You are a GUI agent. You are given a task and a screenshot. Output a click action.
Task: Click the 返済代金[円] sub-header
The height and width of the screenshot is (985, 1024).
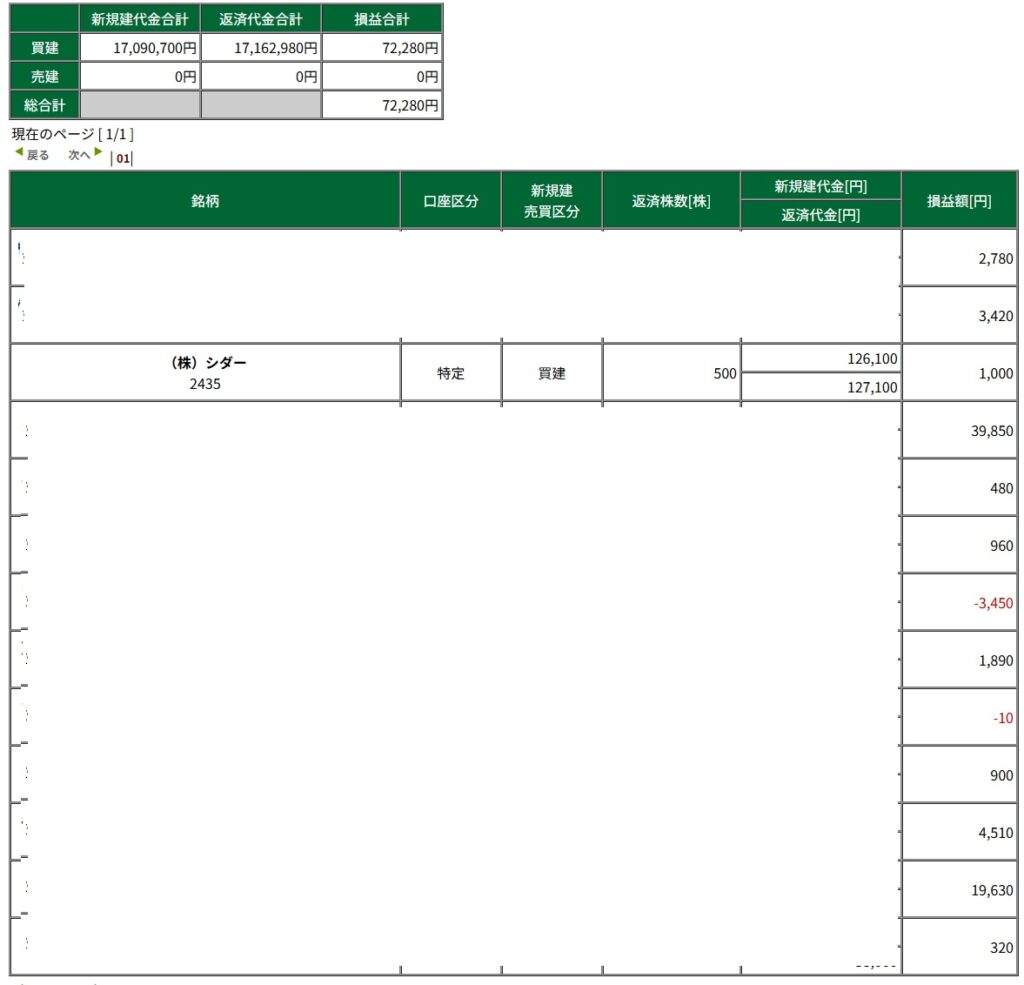[820, 214]
